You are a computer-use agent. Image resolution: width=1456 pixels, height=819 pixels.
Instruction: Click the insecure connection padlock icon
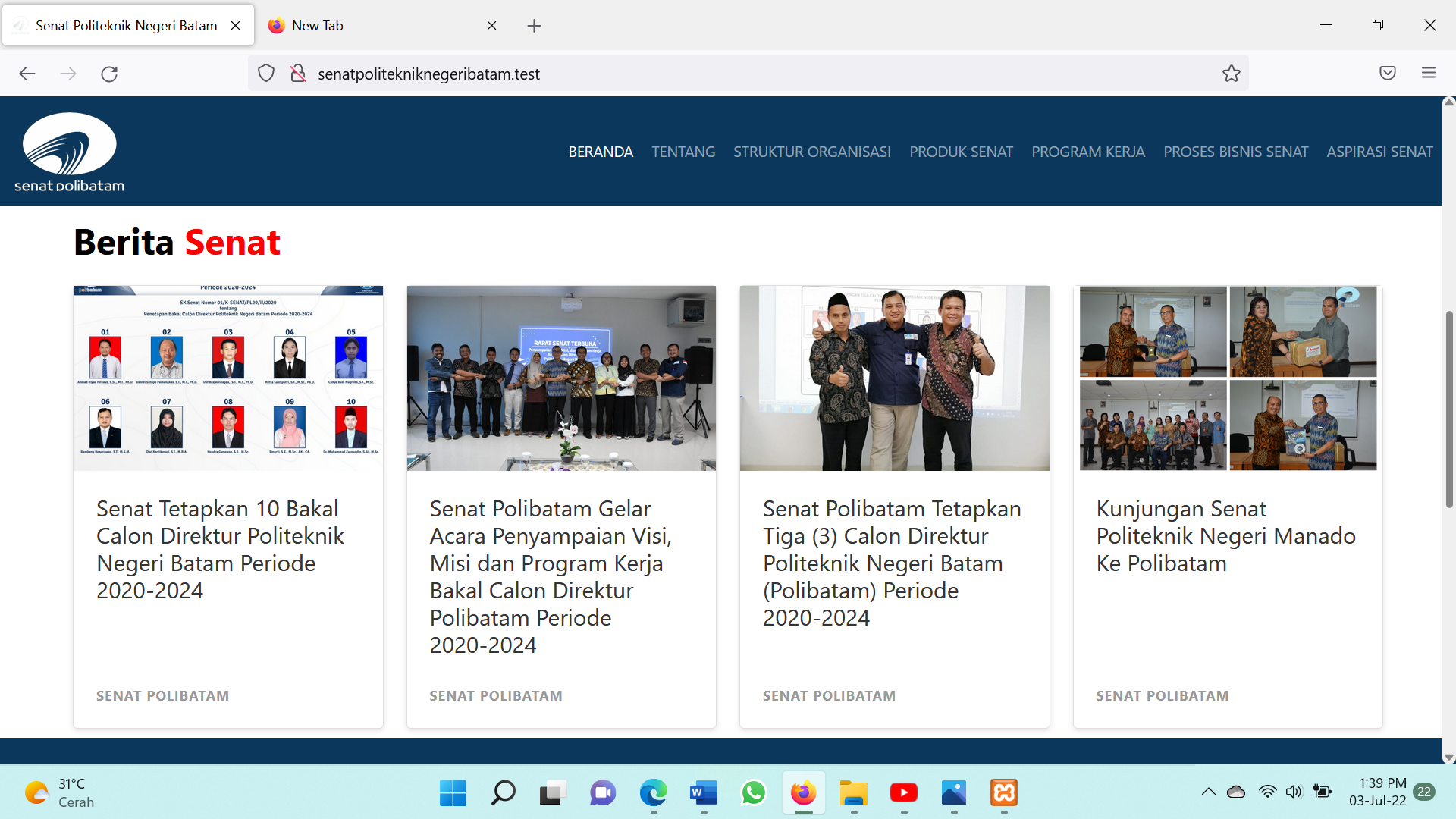[x=298, y=74]
